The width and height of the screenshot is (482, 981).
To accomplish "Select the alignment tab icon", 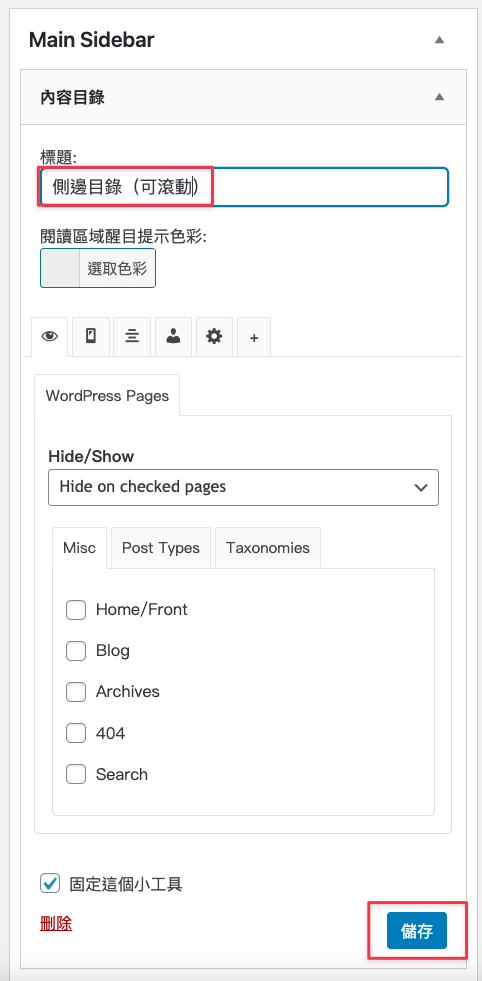I will tap(132, 337).
